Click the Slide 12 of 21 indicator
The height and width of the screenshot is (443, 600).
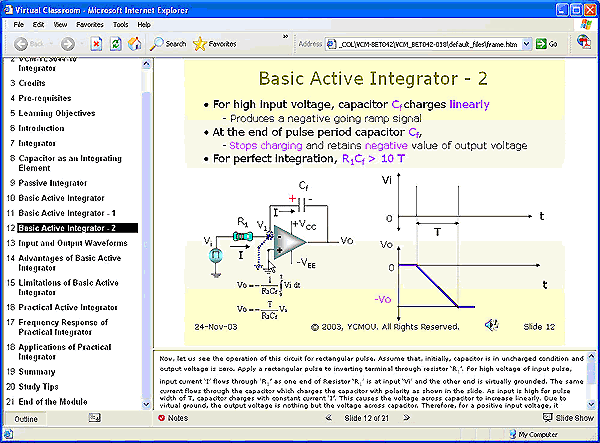(x=366, y=418)
